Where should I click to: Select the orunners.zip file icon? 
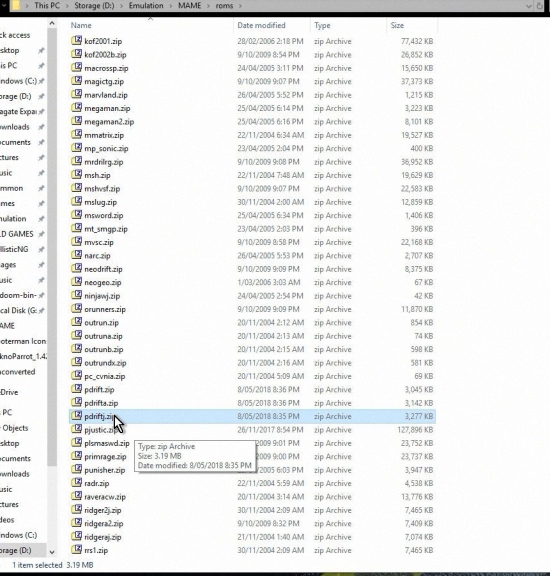[76, 309]
